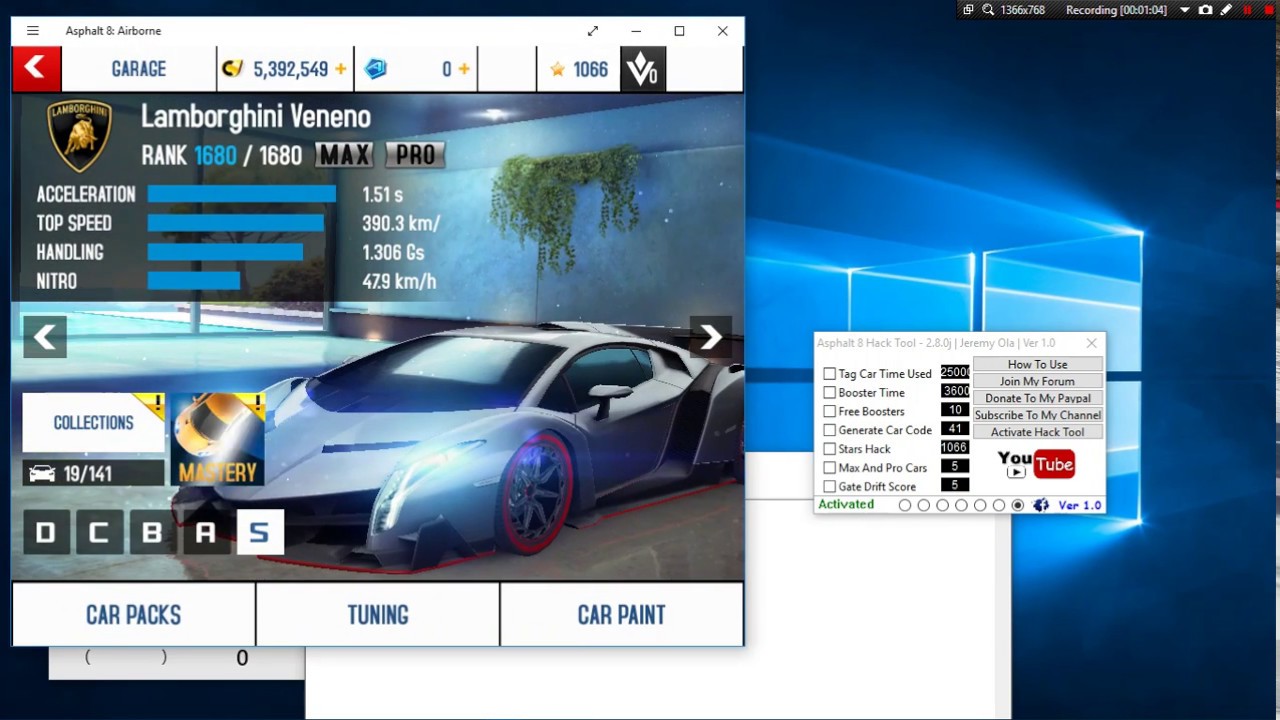
Task: Switch to class D cars
Action: point(45,532)
